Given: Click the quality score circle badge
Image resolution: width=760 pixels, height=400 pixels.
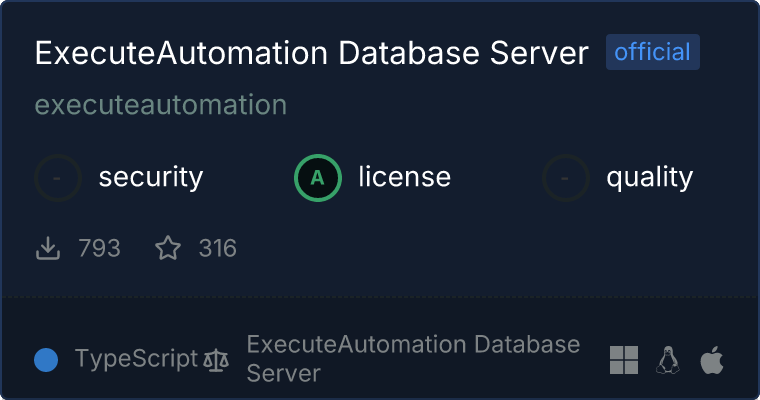Looking at the screenshot, I should (566, 178).
